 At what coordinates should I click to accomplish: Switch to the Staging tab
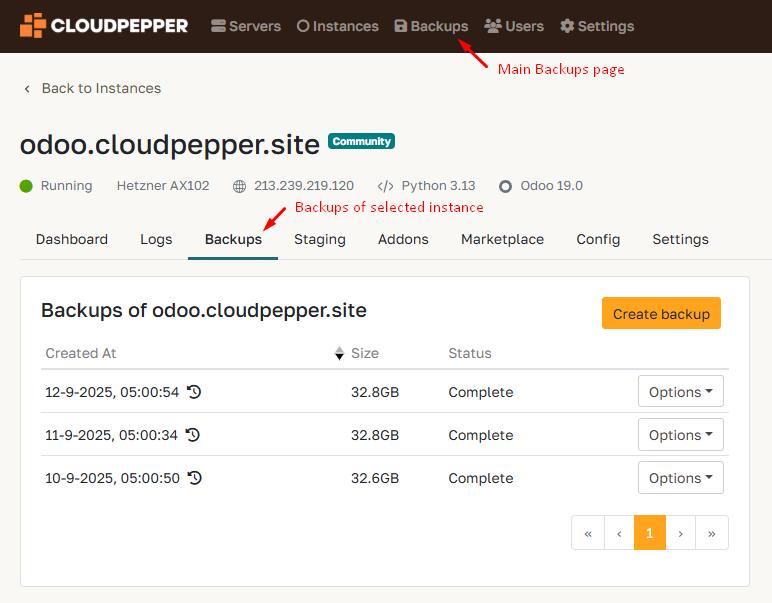point(319,239)
